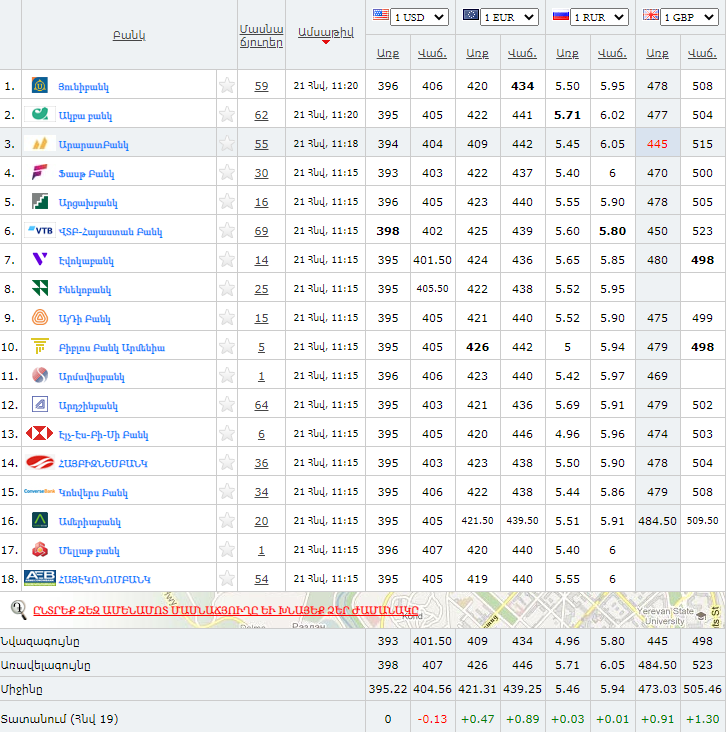The image size is (727, 732).
Task: Open branch count 64 link for Ardshinbank
Action: click(261, 405)
